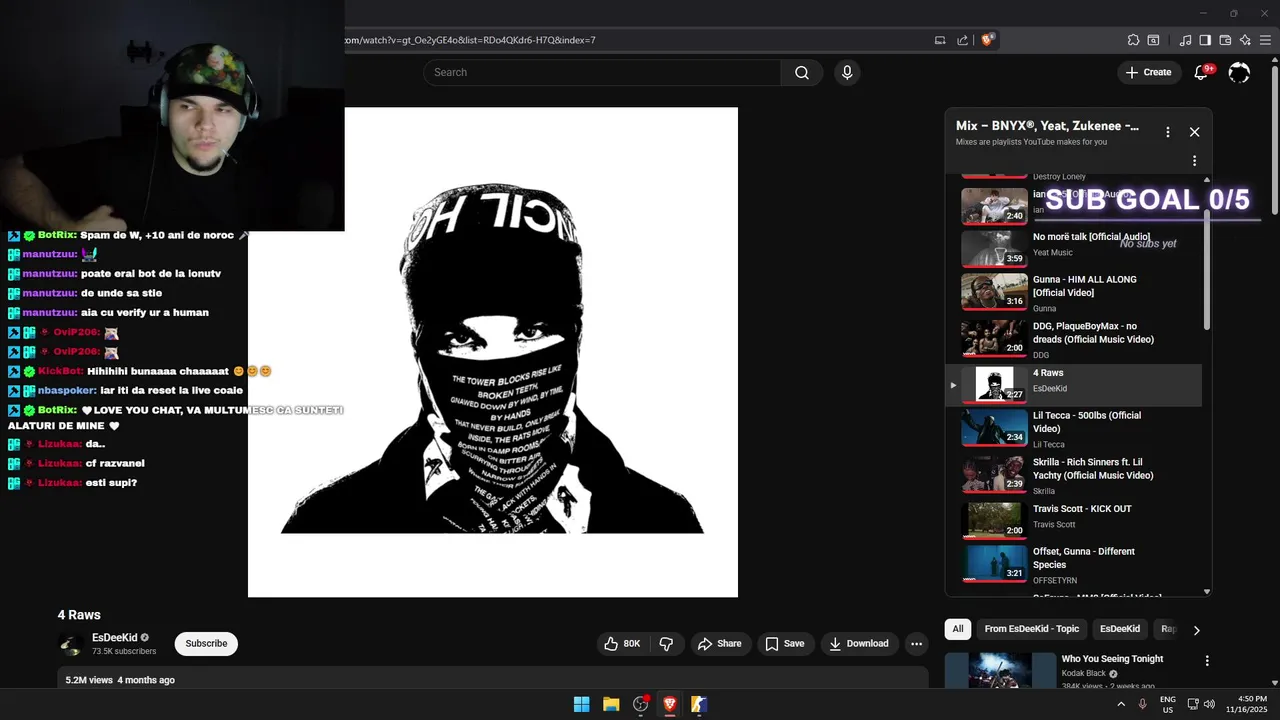Toggle the browser sidebar panel icon
This screenshot has height=720, width=1280.
(1205, 40)
